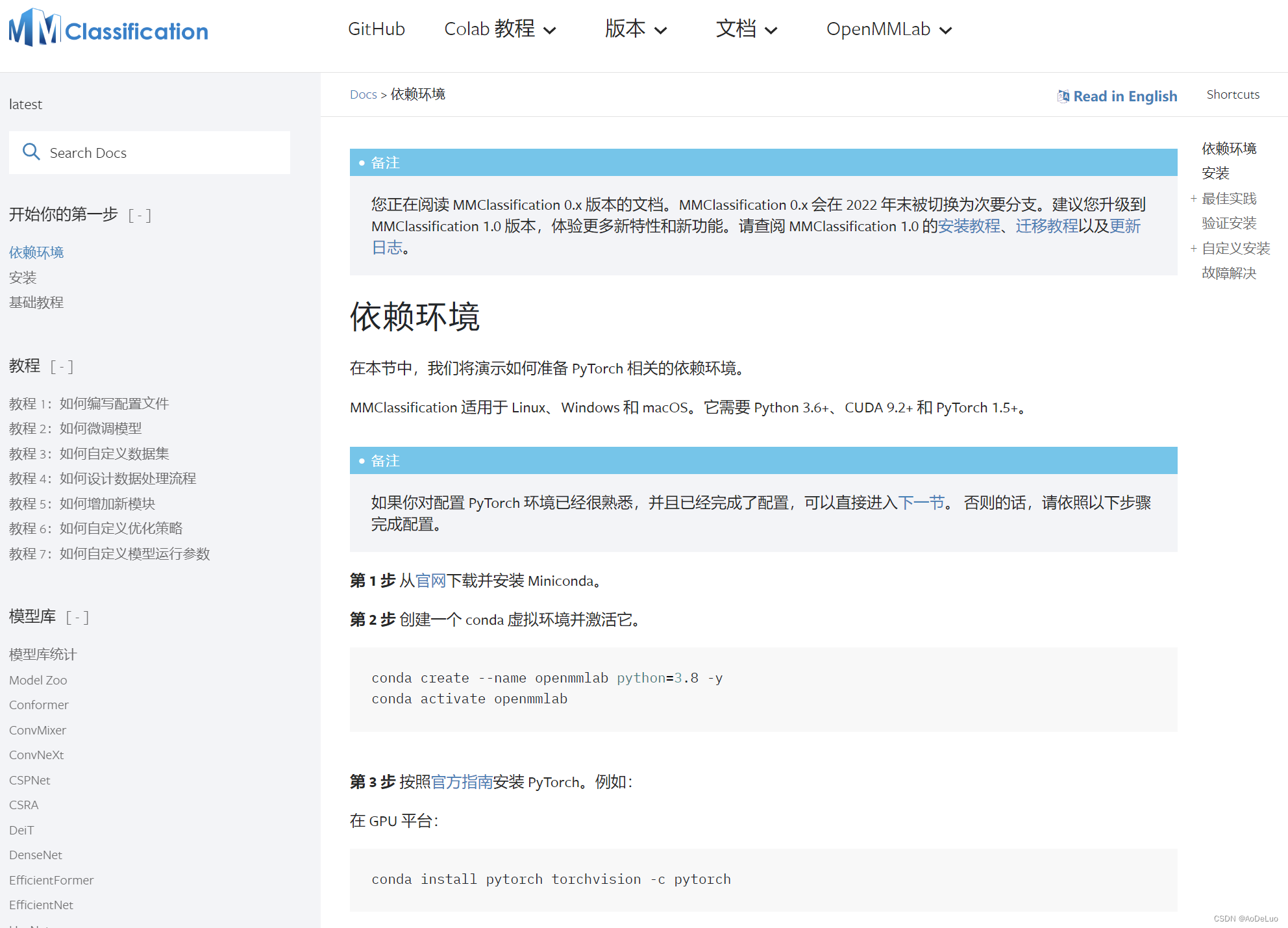This screenshot has height=928, width=1288.
Task: Open the 安装教程 link in the note
Action: point(969,226)
